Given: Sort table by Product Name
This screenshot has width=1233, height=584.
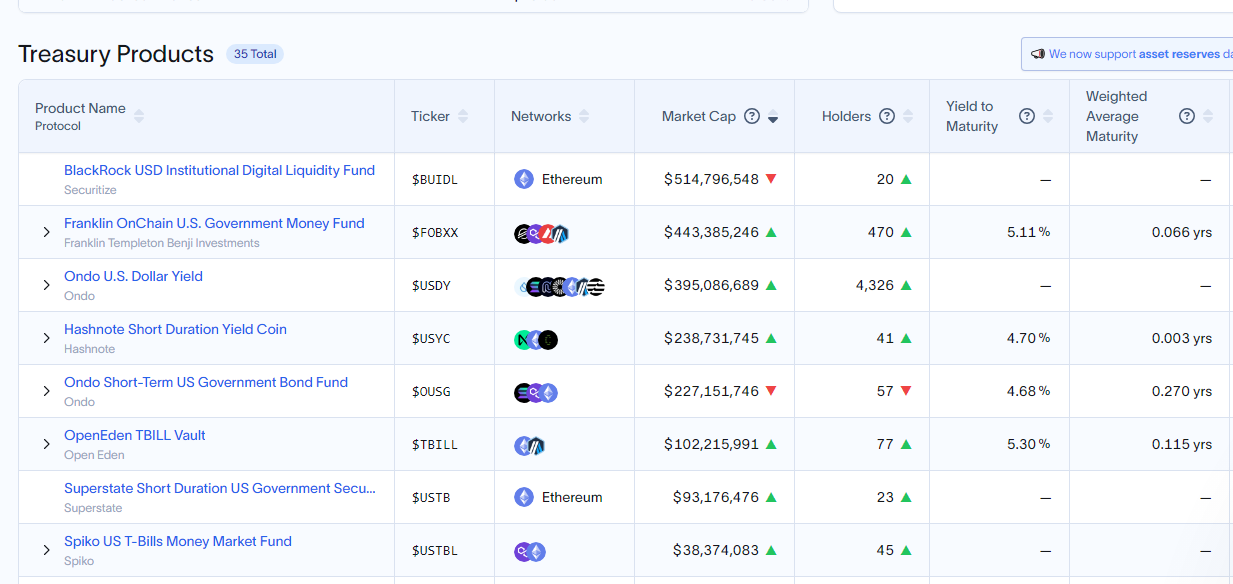Looking at the screenshot, I should pos(139,116).
